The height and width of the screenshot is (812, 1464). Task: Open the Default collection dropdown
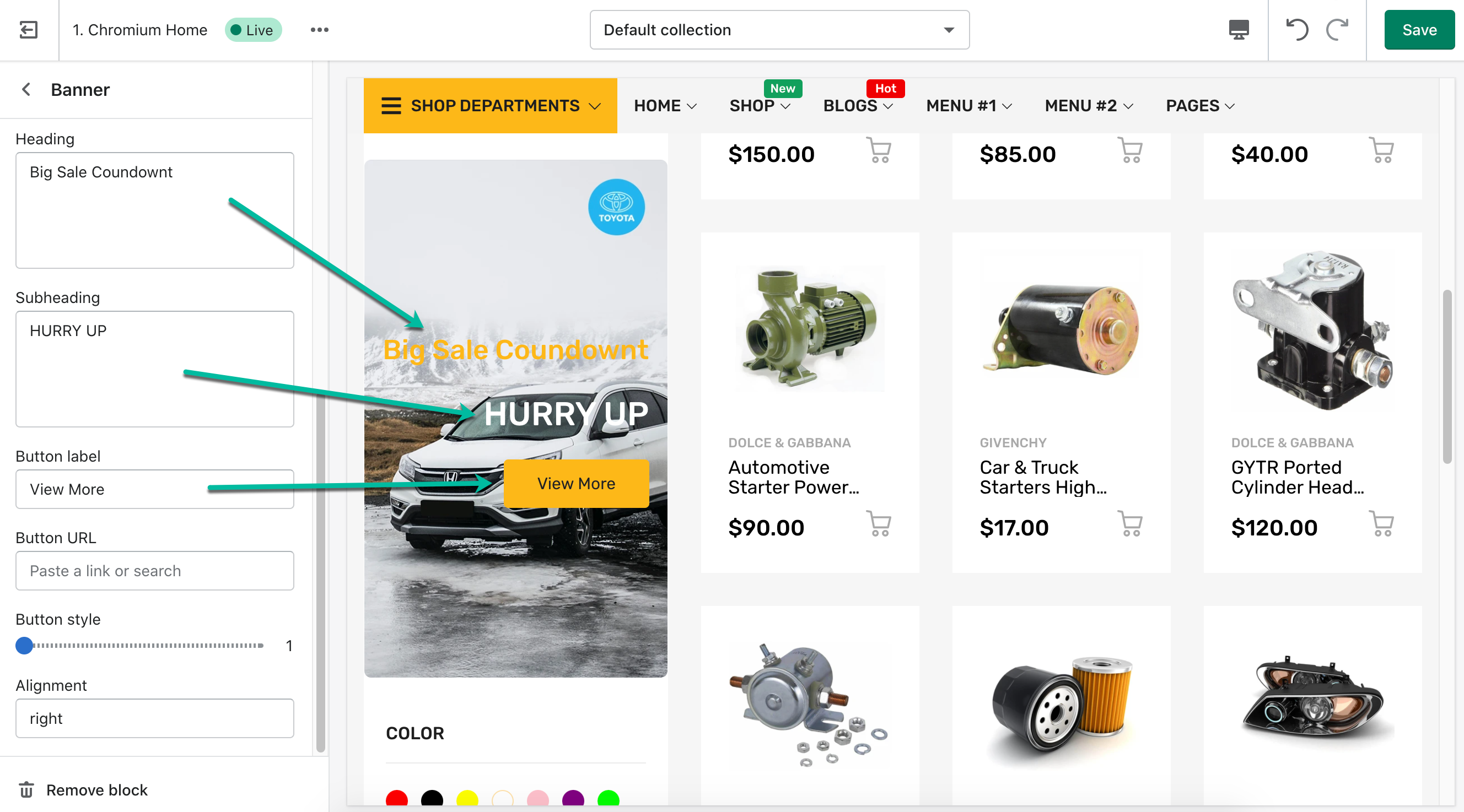tap(780, 30)
